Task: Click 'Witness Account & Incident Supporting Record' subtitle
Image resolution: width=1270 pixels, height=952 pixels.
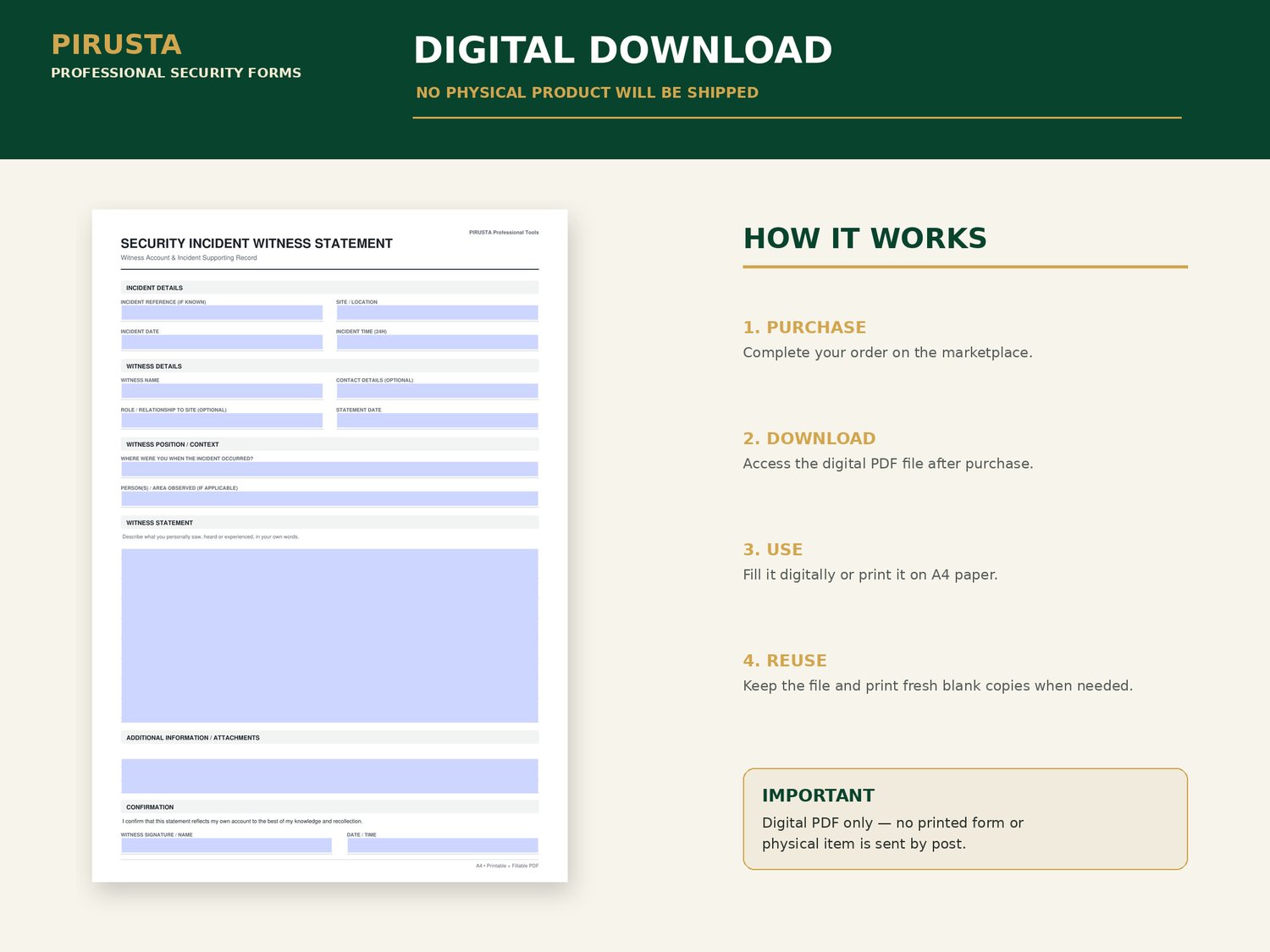Action: (189, 258)
